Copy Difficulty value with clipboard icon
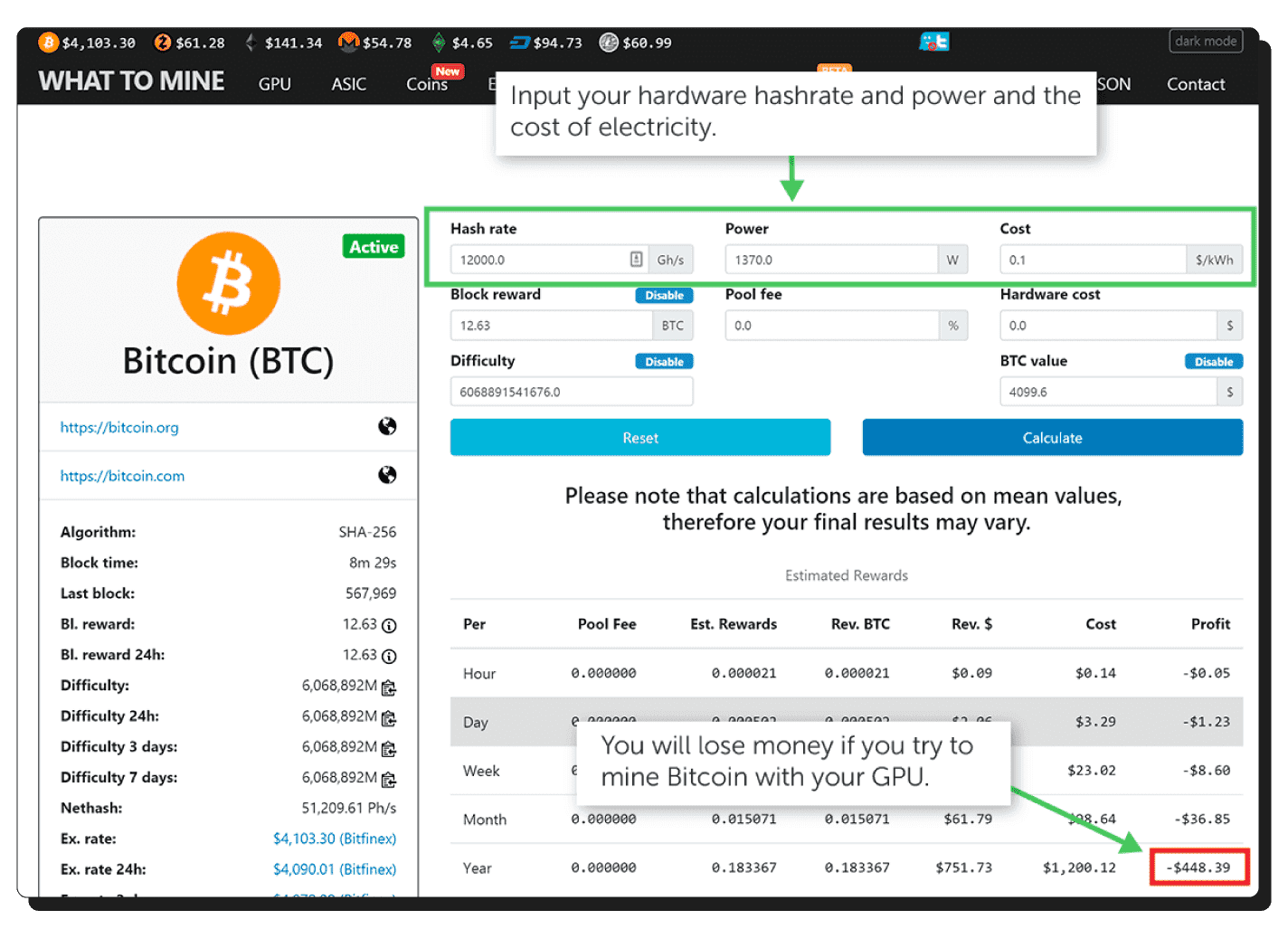Viewport: 1288px width, 929px height. [389, 687]
